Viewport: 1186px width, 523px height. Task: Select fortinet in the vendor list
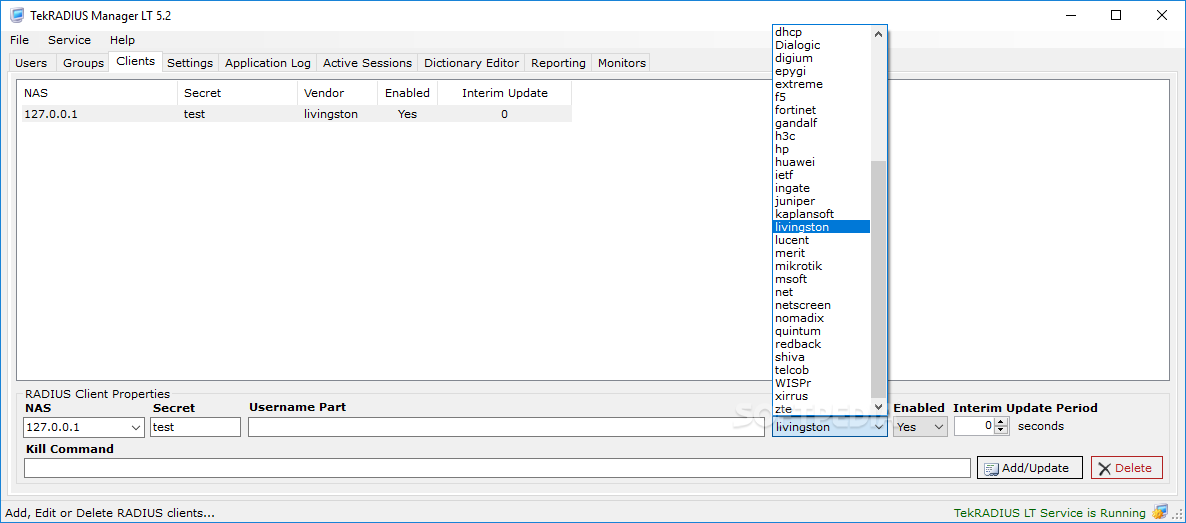pyautogui.click(x=821, y=110)
